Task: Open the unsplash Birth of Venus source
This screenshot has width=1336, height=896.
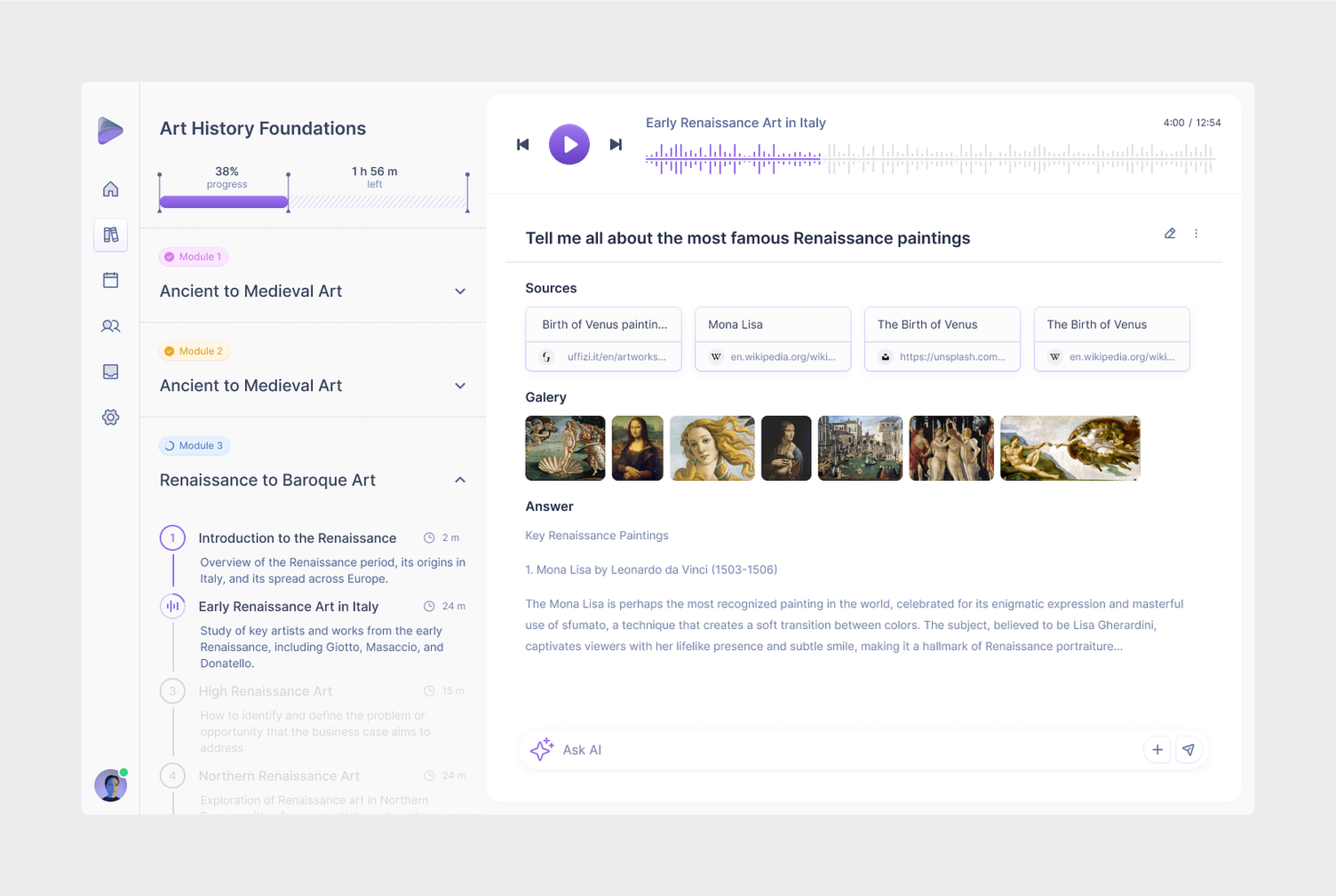Action: coord(942,339)
